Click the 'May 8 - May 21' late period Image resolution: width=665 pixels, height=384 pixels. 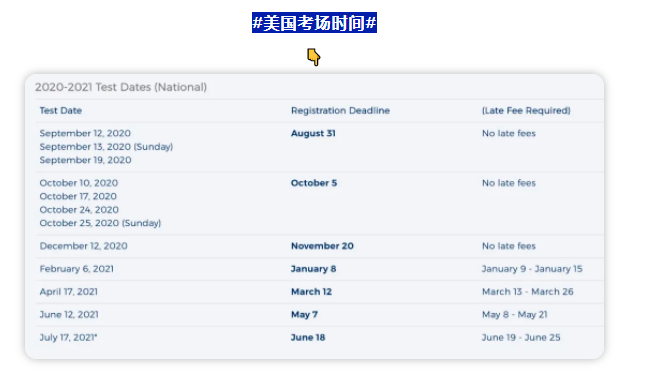coord(514,314)
